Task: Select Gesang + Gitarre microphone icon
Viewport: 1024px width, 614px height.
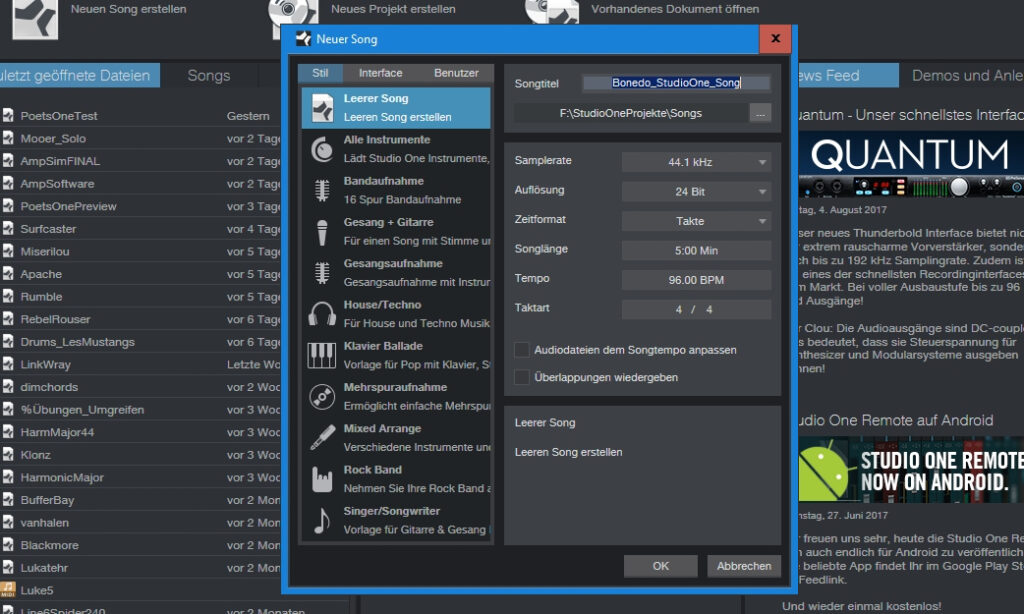Action: click(x=322, y=232)
